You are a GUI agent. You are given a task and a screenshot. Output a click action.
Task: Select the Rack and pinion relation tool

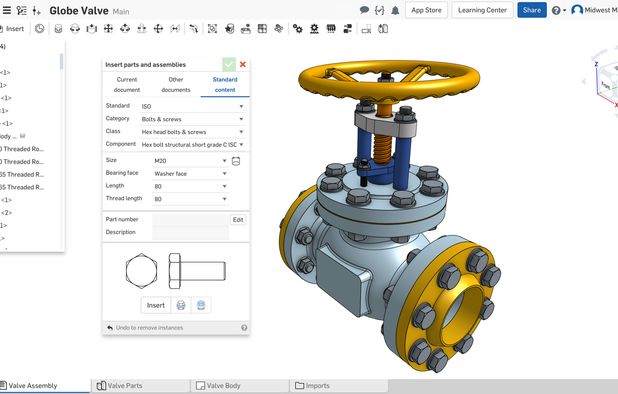click(314, 29)
